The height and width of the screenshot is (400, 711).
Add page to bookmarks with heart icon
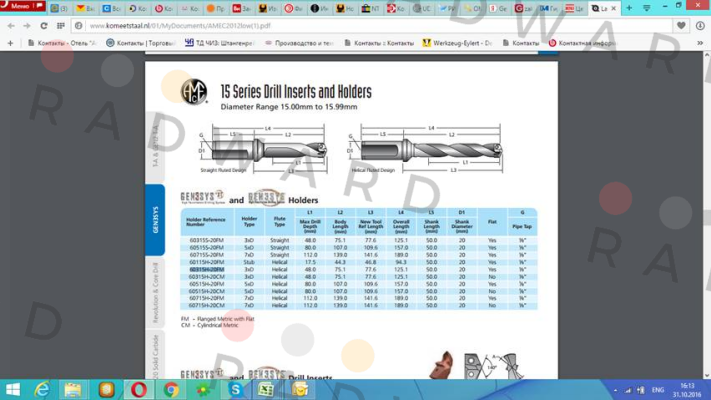click(x=681, y=26)
